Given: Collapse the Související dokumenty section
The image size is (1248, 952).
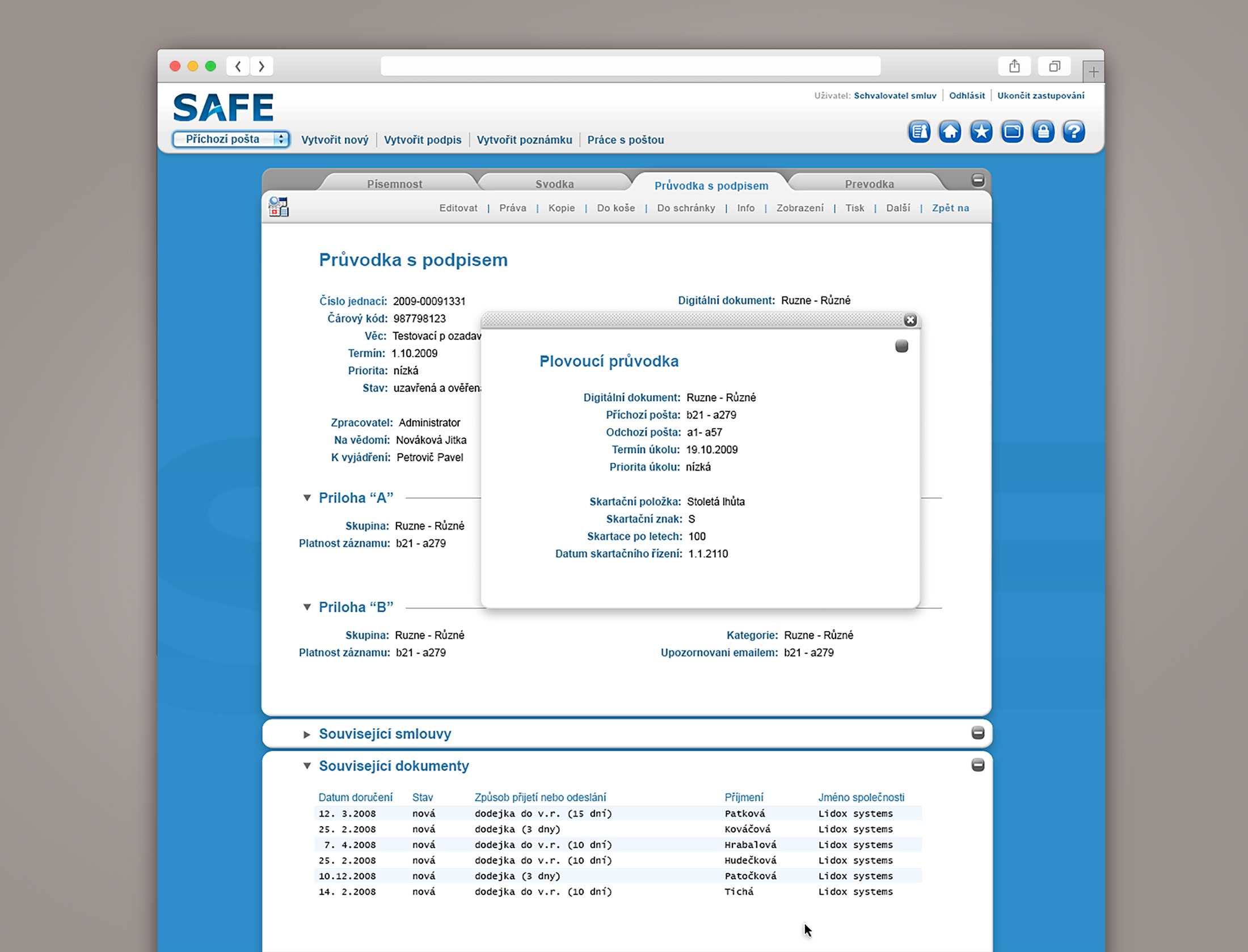Looking at the screenshot, I should 307,766.
